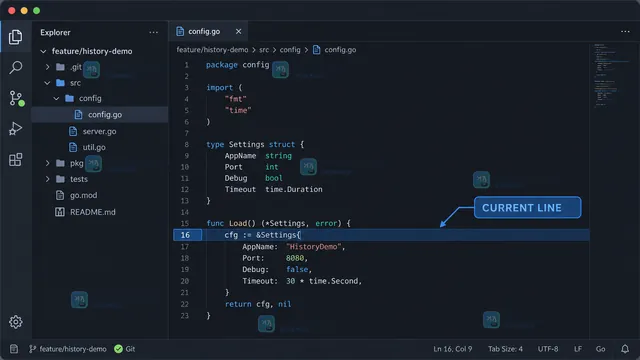Click the server.go file icon
Image resolution: width=640 pixels, height=360 pixels.
click(x=73, y=131)
